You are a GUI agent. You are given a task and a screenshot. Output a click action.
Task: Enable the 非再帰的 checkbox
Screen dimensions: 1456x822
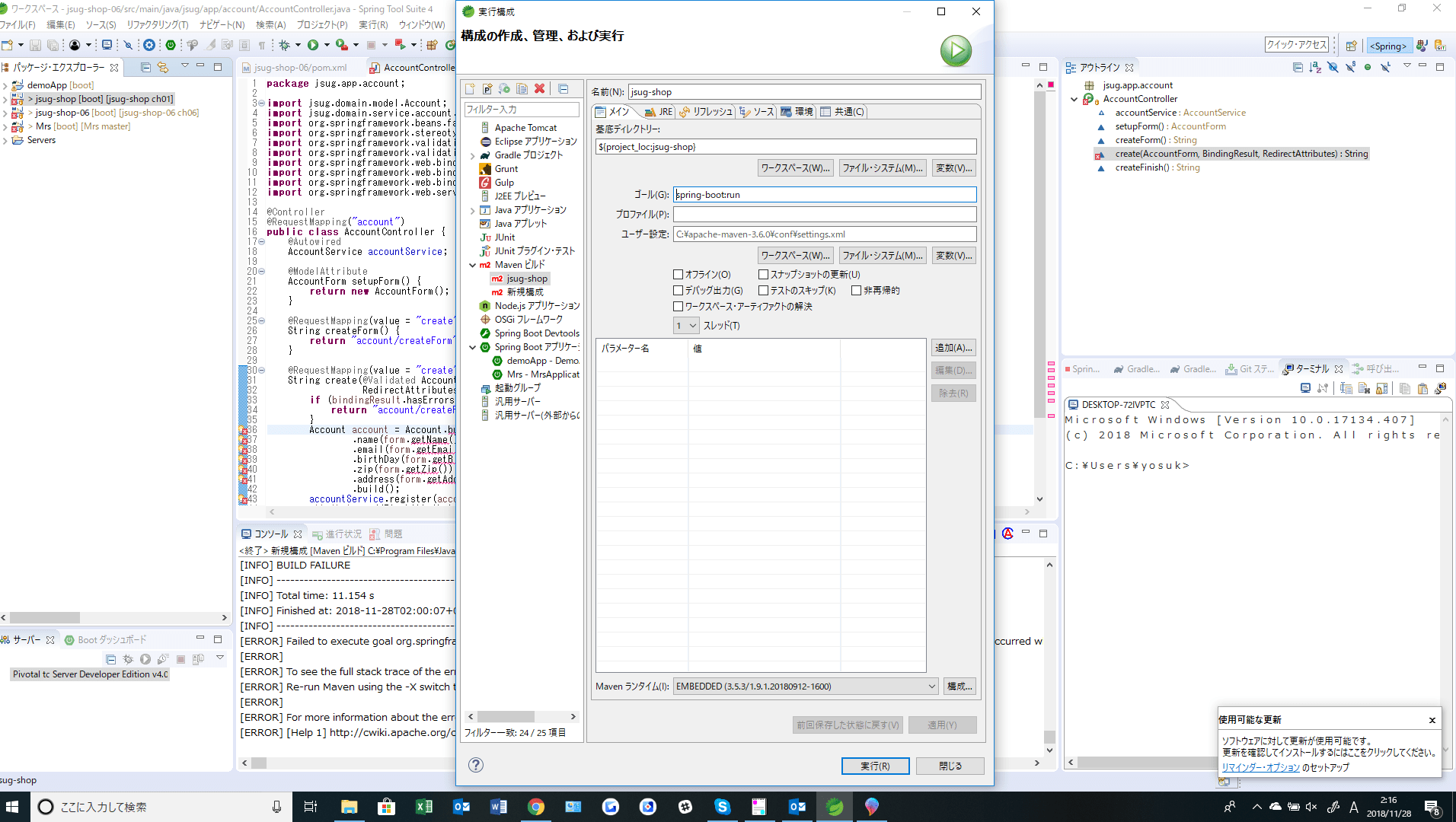pyautogui.click(x=856, y=291)
